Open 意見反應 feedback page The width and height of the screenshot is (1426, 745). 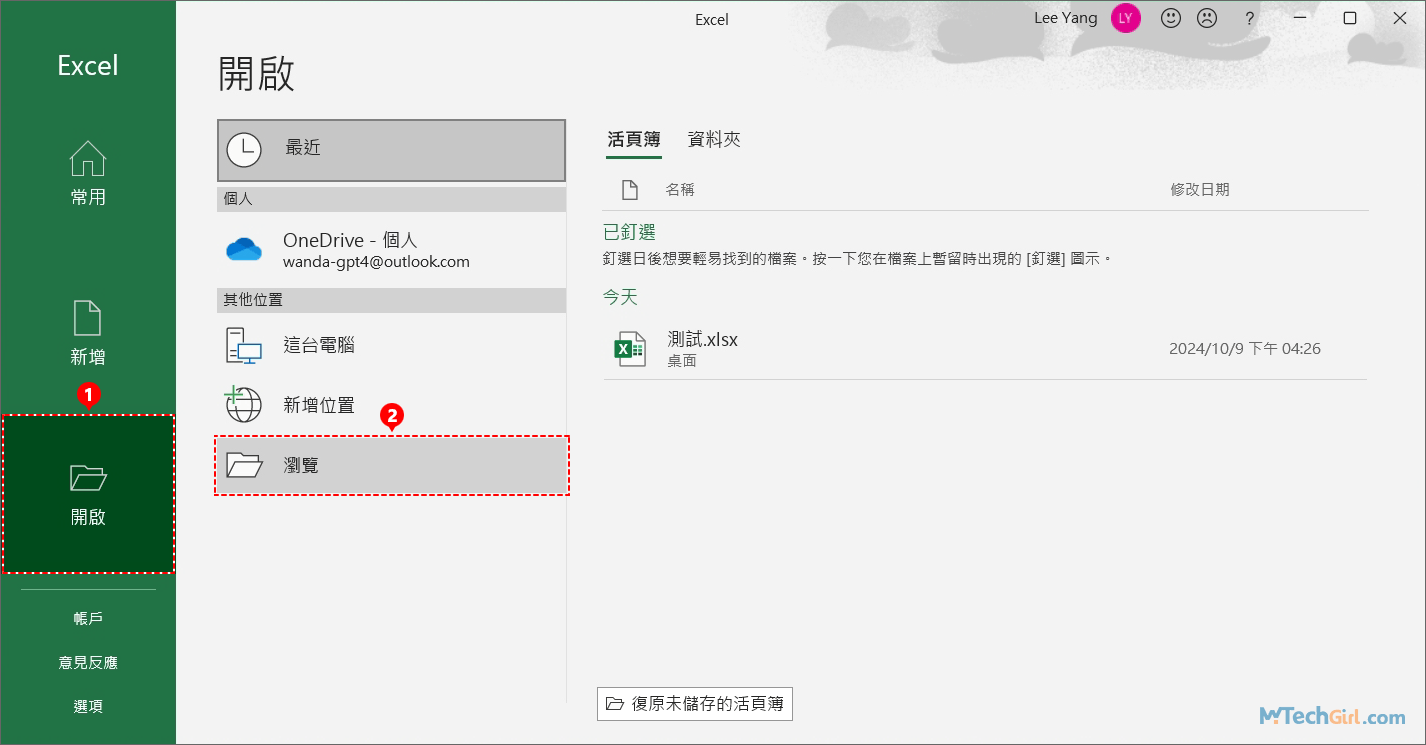tap(88, 662)
